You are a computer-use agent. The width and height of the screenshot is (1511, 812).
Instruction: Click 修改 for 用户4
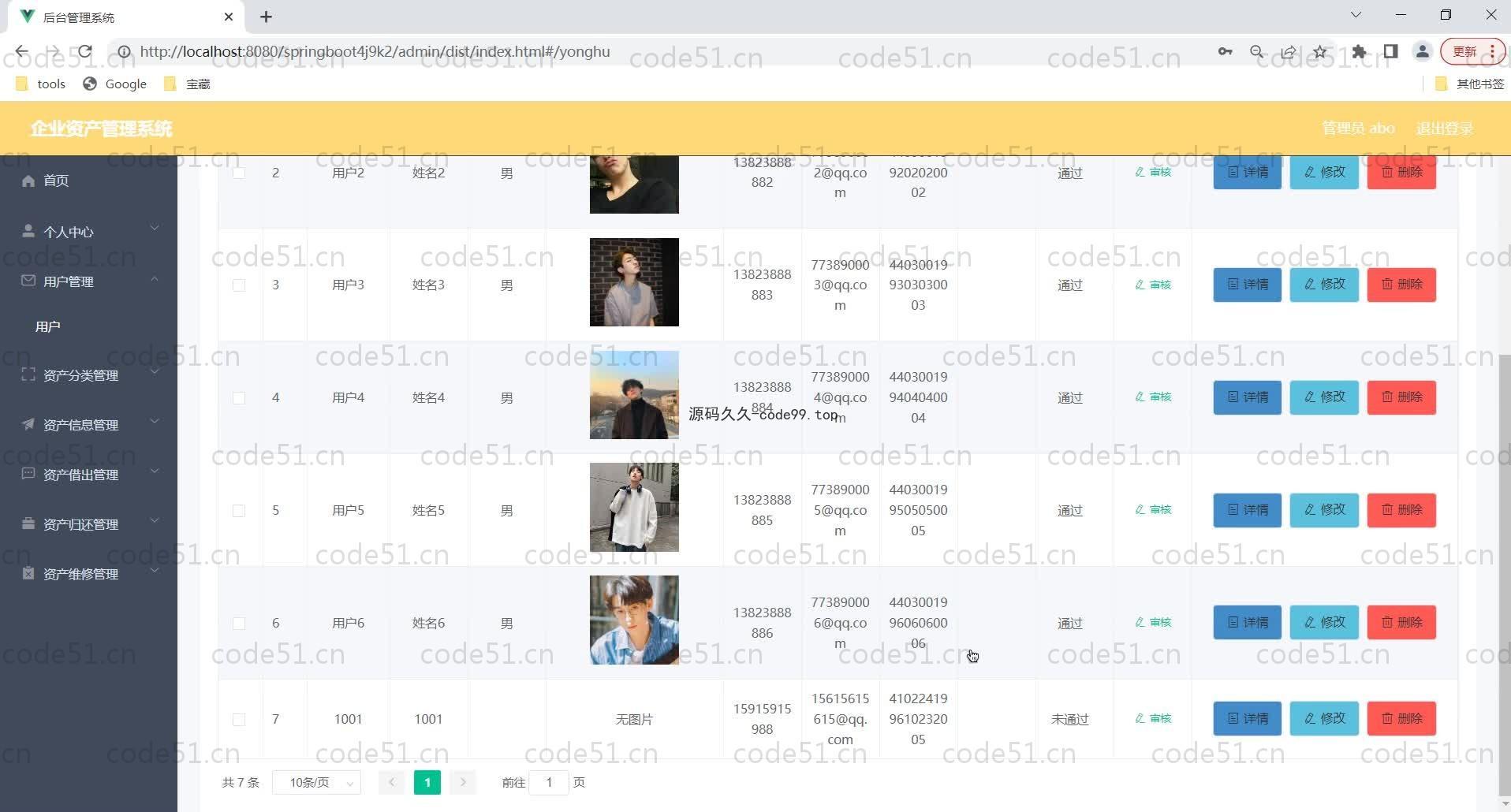tap(1324, 397)
